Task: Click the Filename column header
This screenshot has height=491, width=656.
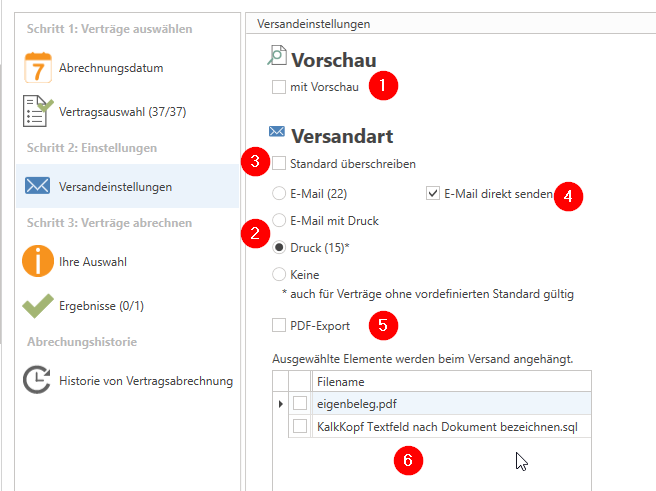Action: coord(450,381)
